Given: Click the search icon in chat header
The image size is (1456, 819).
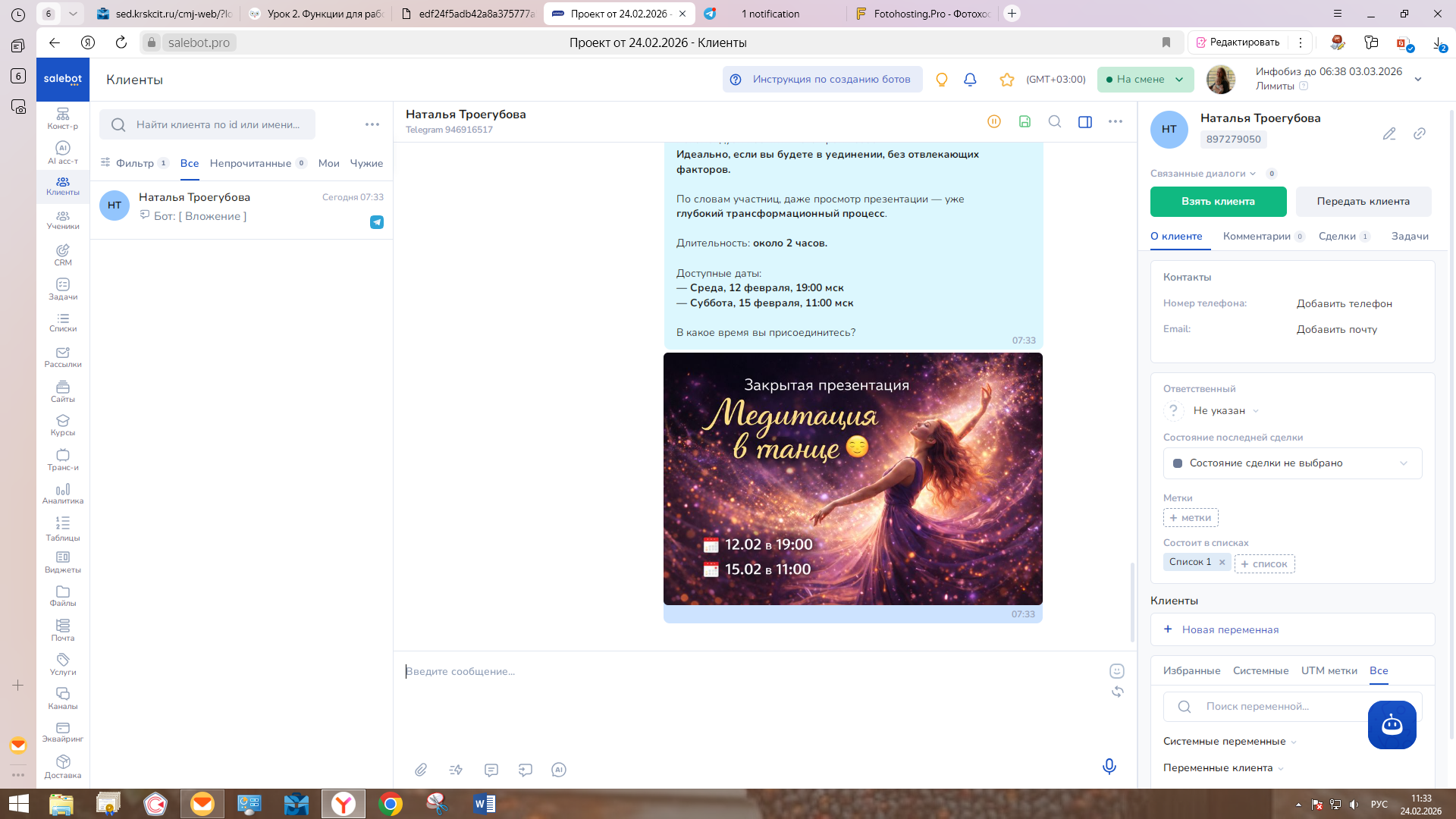Looking at the screenshot, I should 1054,121.
